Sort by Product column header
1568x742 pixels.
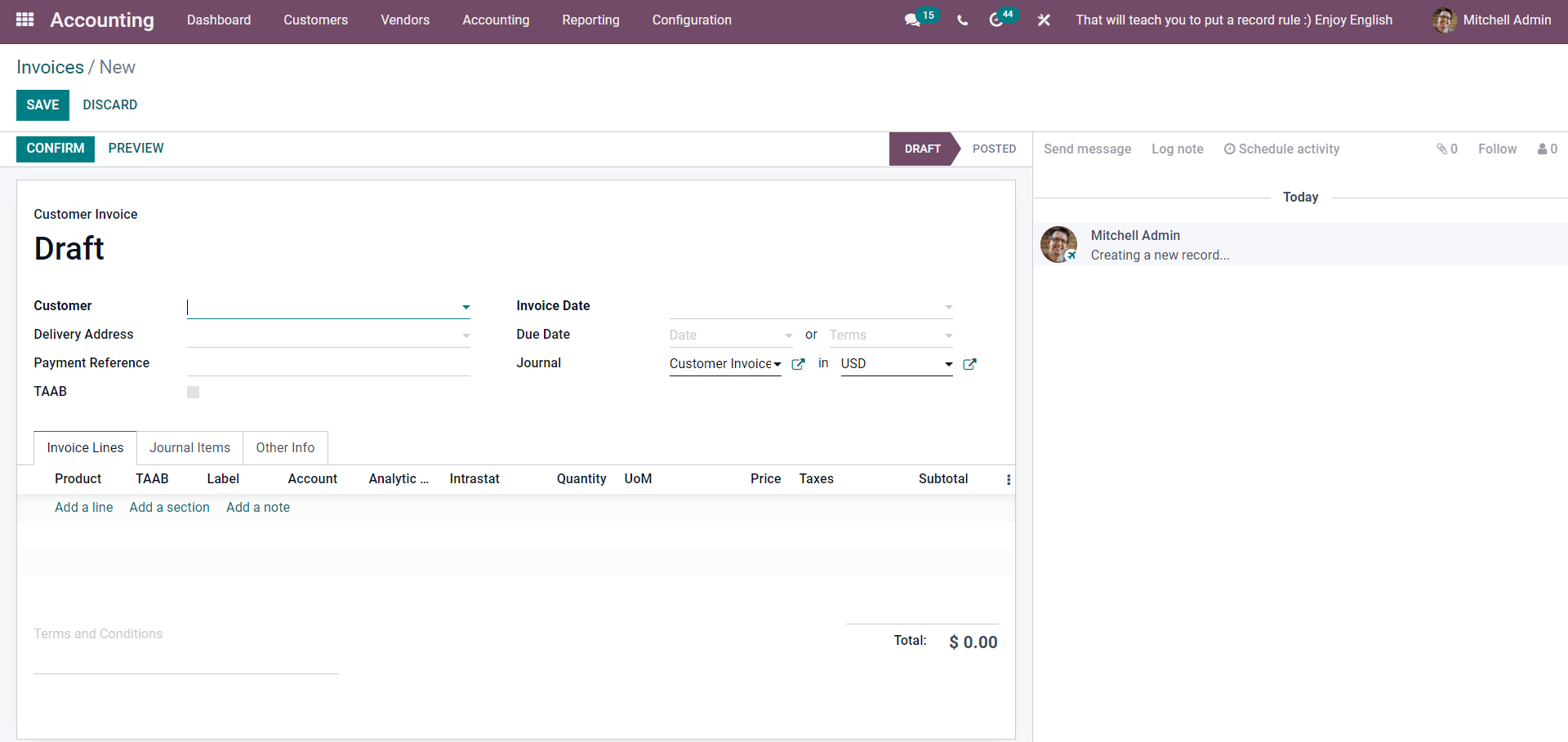78,479
